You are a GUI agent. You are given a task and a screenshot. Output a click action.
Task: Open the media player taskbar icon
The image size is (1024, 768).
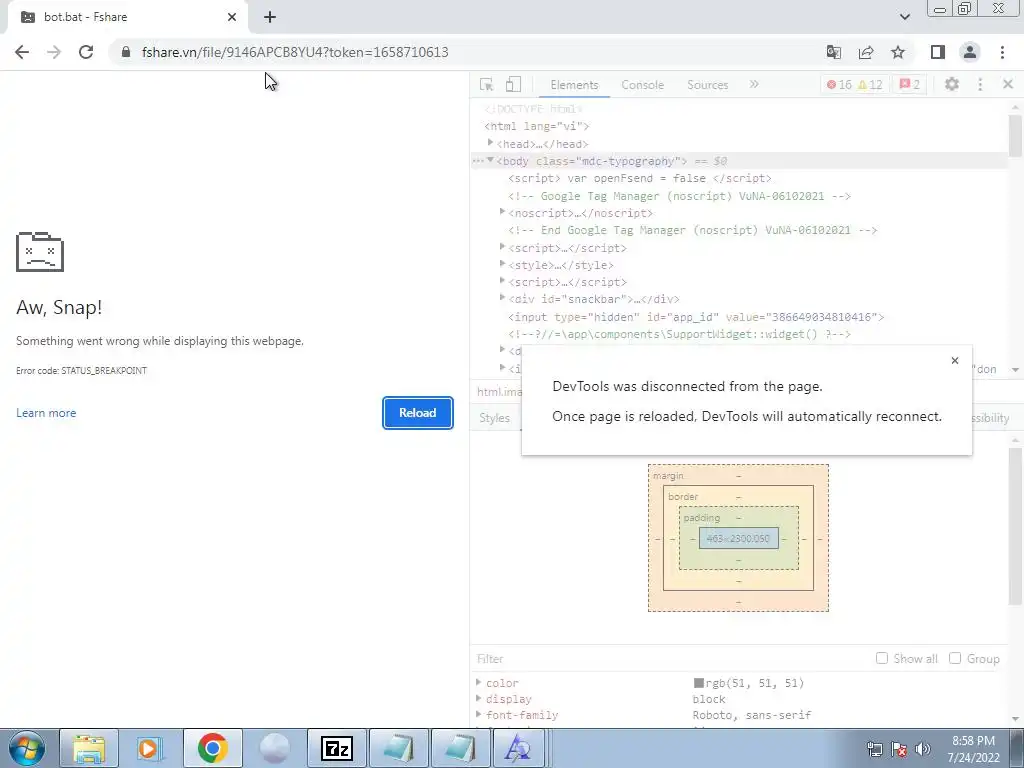pyautogui.click(x=150, y=748)
